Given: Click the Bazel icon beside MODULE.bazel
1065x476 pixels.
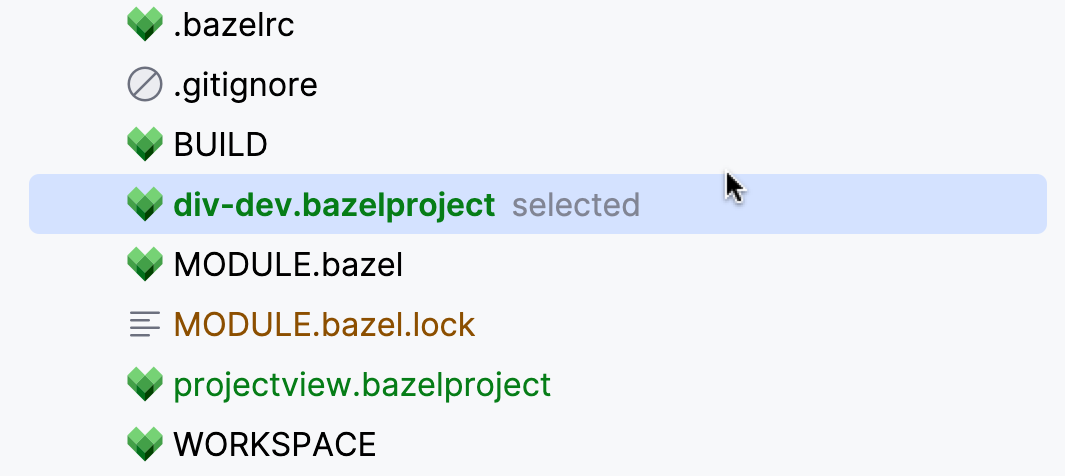Looking at the screenshot, I should pos(145,264).
